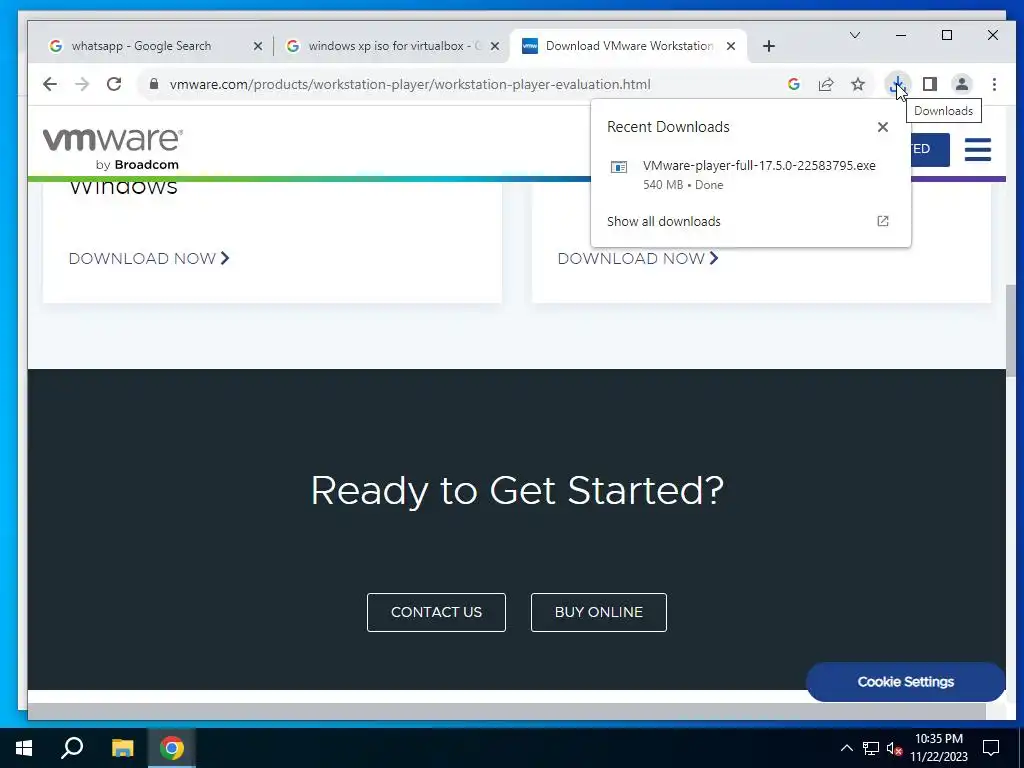Viewport: 1024px width, 768px height.
Task: Close the windows xp iso tab
Action: click(495, 46)
